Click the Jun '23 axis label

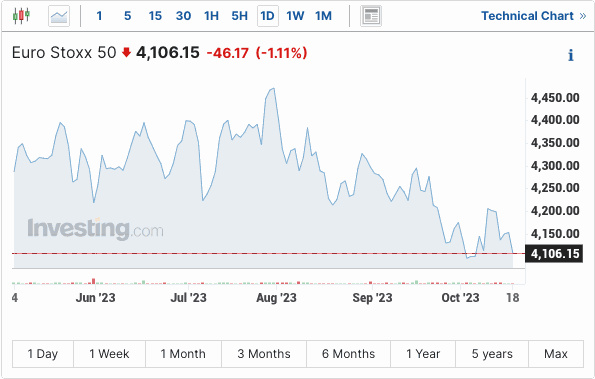95,297
